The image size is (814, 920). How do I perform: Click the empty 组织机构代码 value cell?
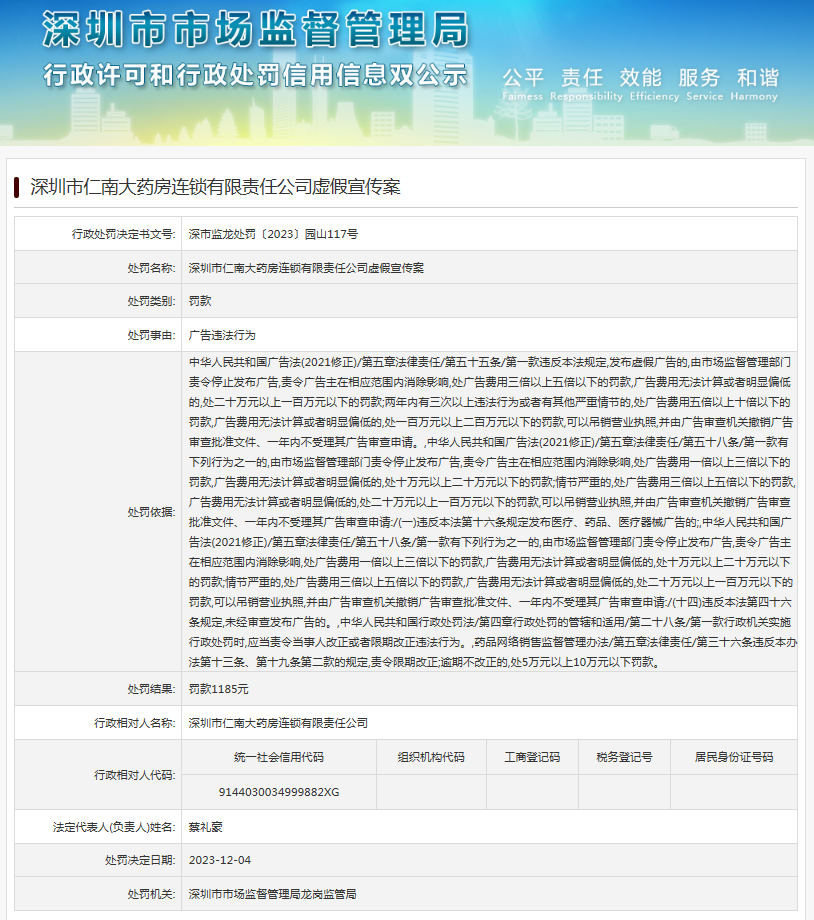430,791
